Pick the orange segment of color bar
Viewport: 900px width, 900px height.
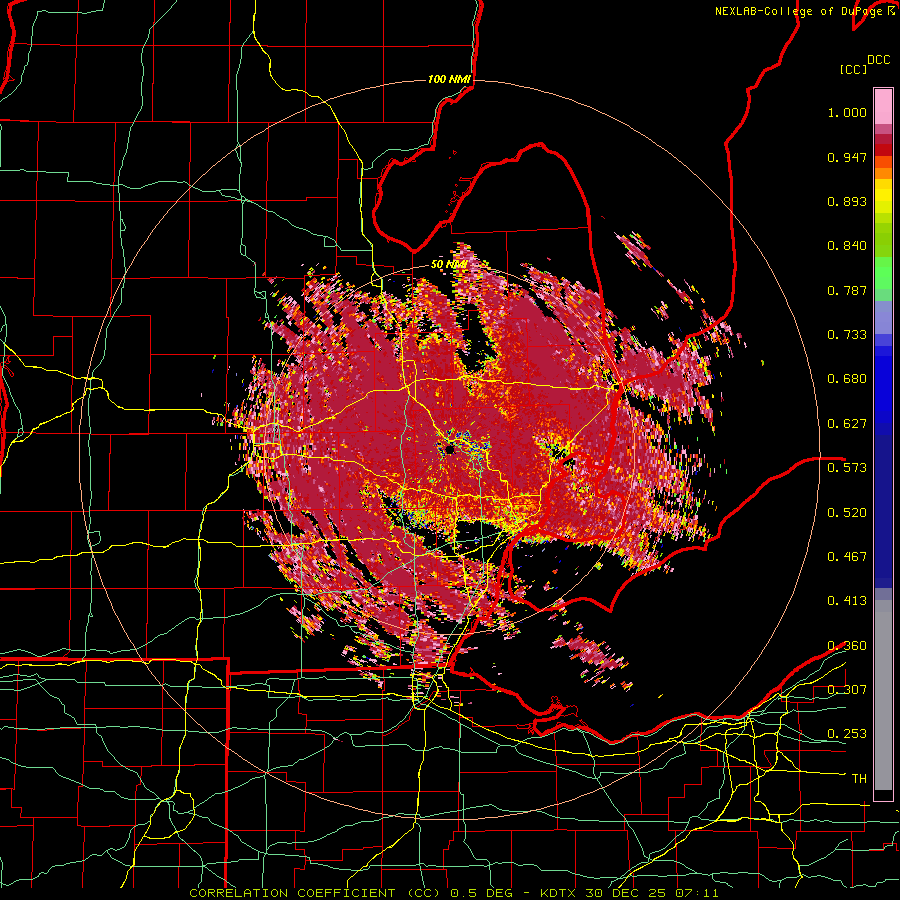883,173
